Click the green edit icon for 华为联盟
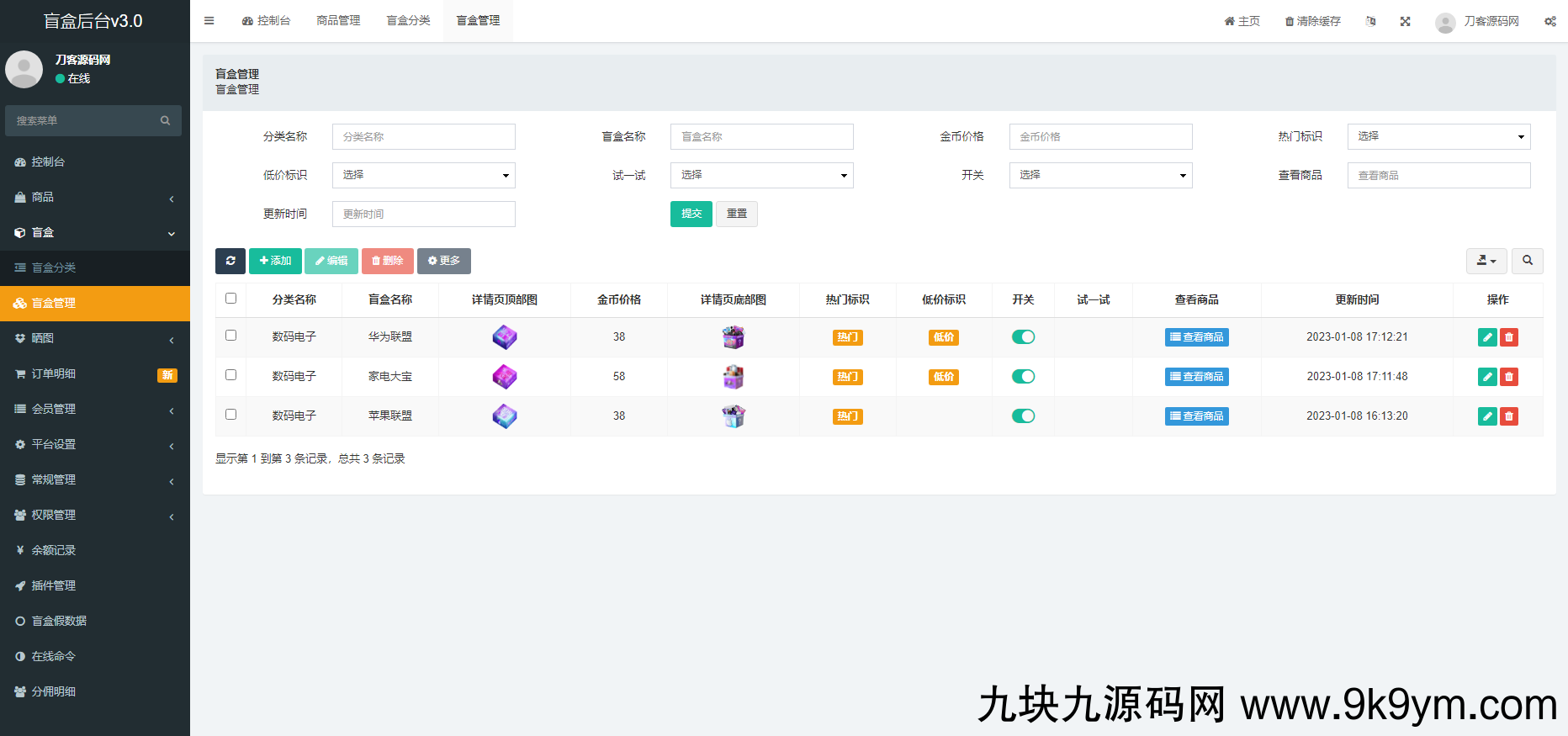Image resolution: width=1568 pixels, height=736 pixels. pos(1486,337)
